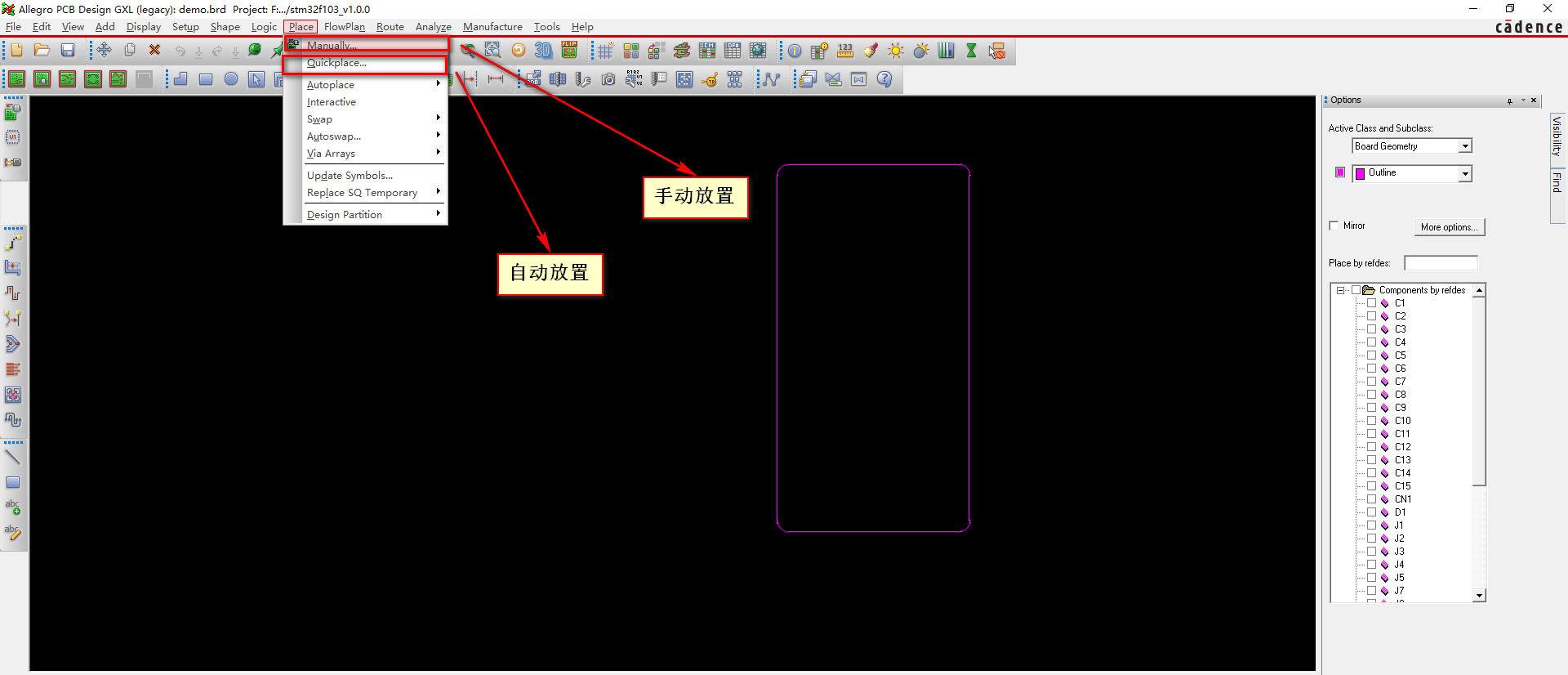Click the Copy tool icon
Screen dimensions: 1568x675
[x=129, y=51]
